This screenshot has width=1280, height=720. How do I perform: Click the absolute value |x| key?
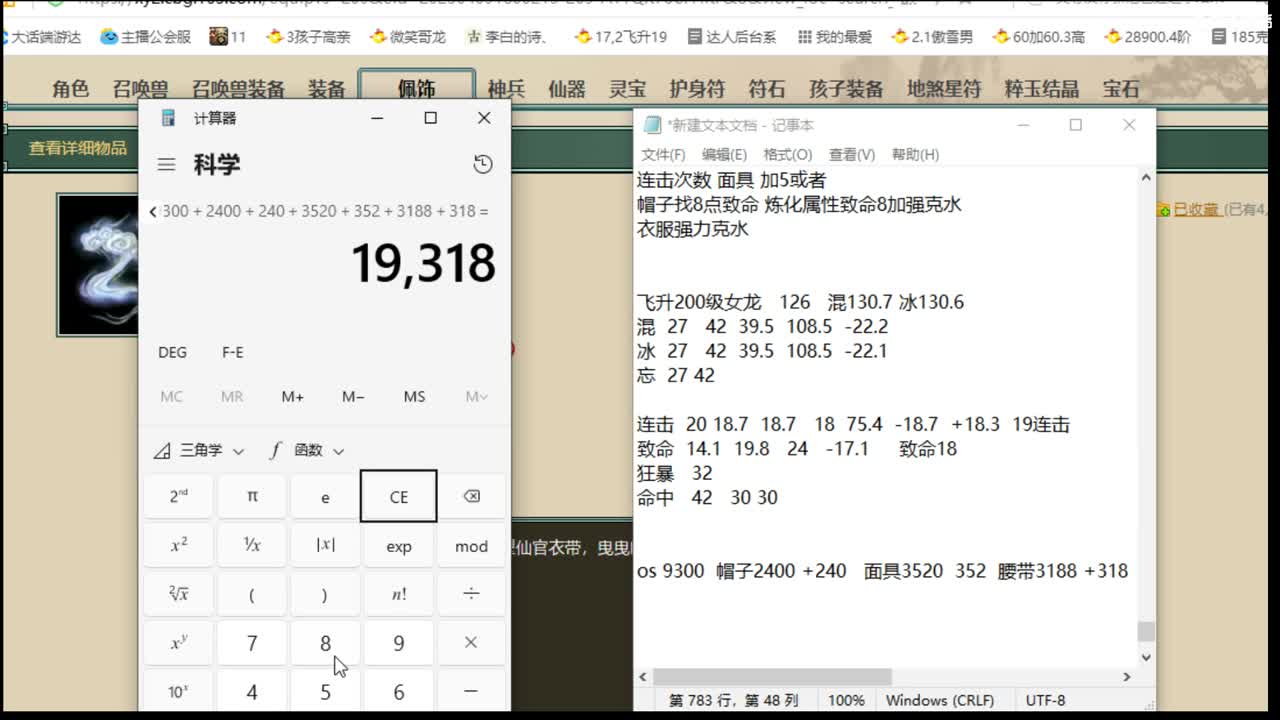[325, 546]
